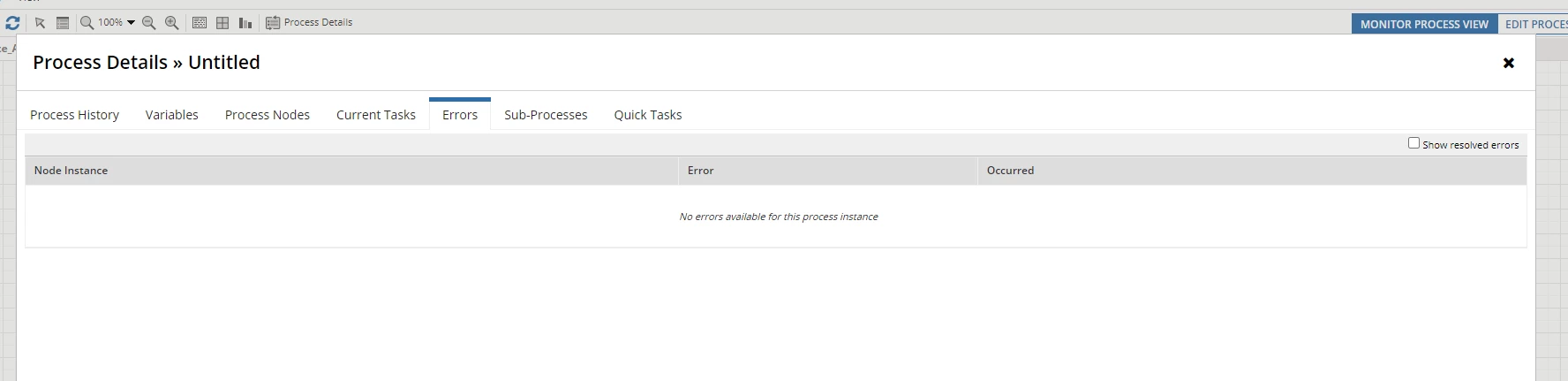
Task: Open the Quick Tasks tab
Action: tap(648, 115)
